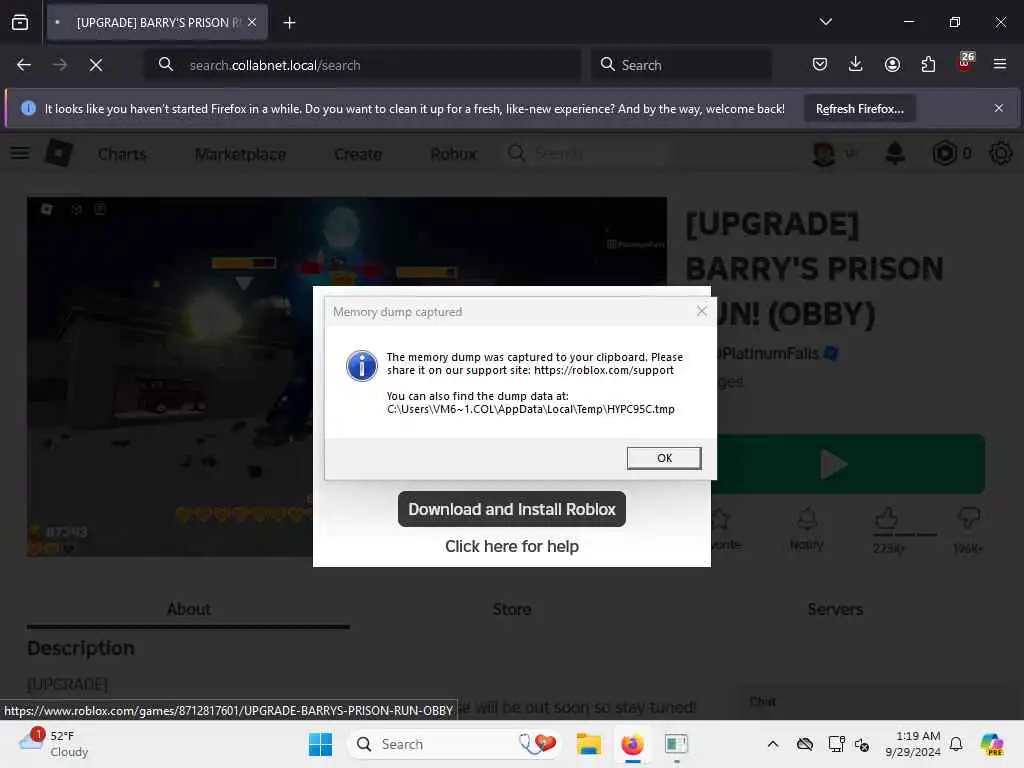The image size is (1024, 768).
Task: Open the cloud sync tray icon
Action: point(805,744)
